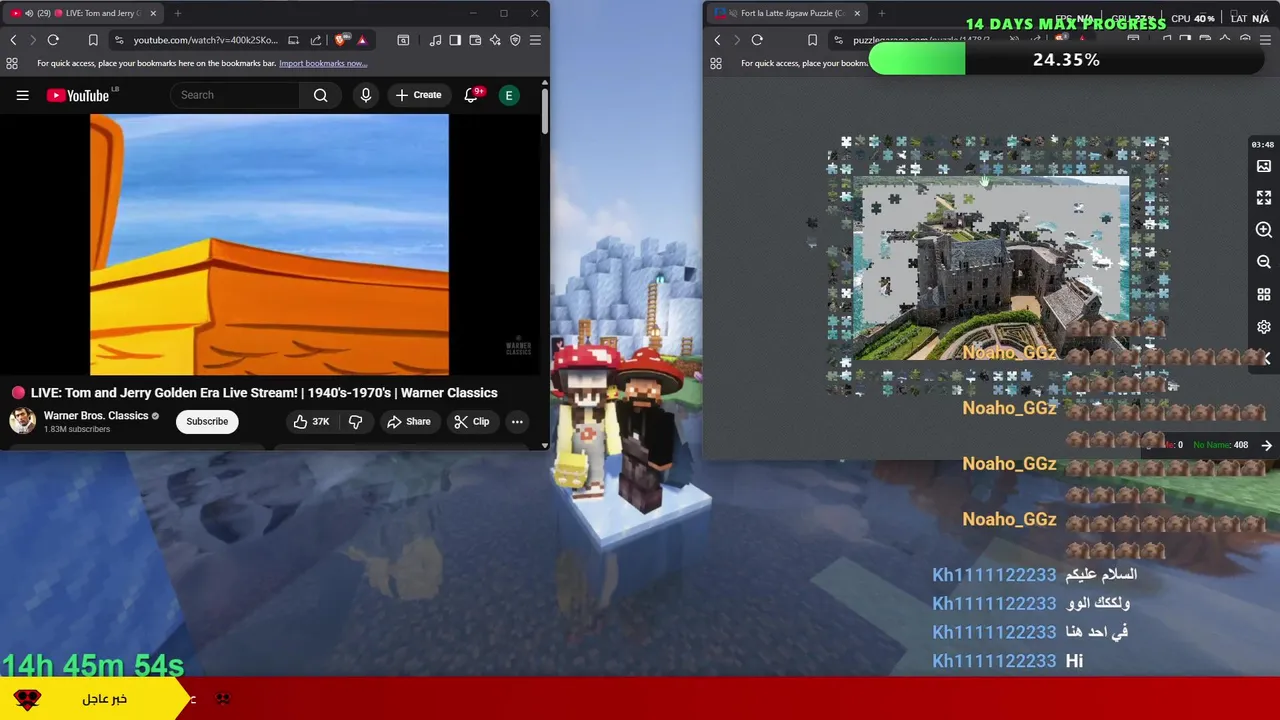Open a new tab in puzzle window

(x=881, y=13)
